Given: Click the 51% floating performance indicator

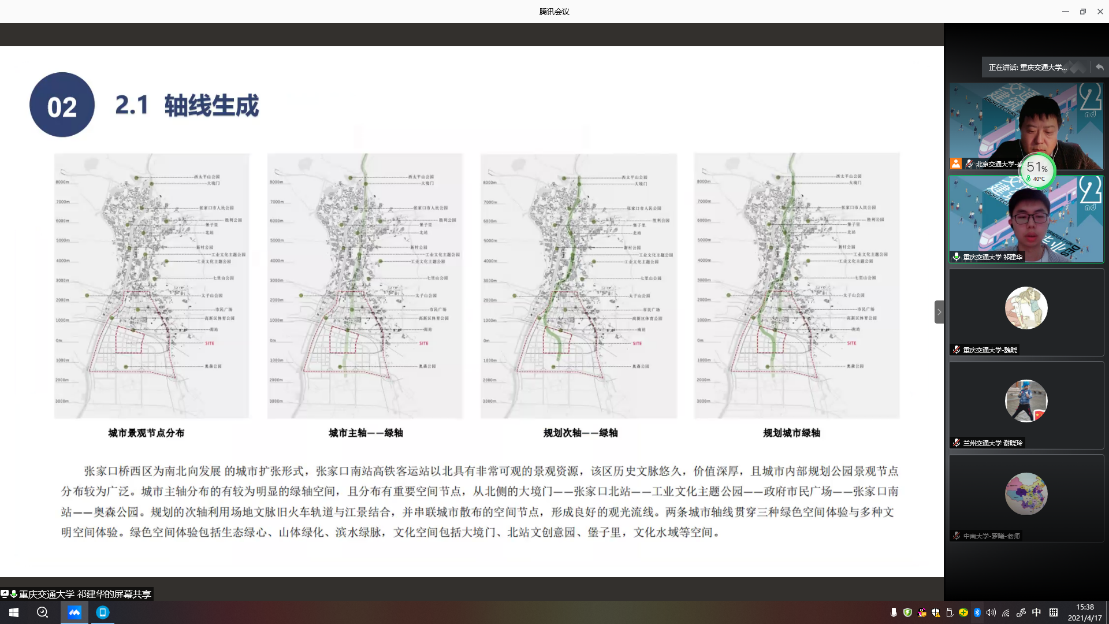Looking at the screenshot, I should point(1038,171).
